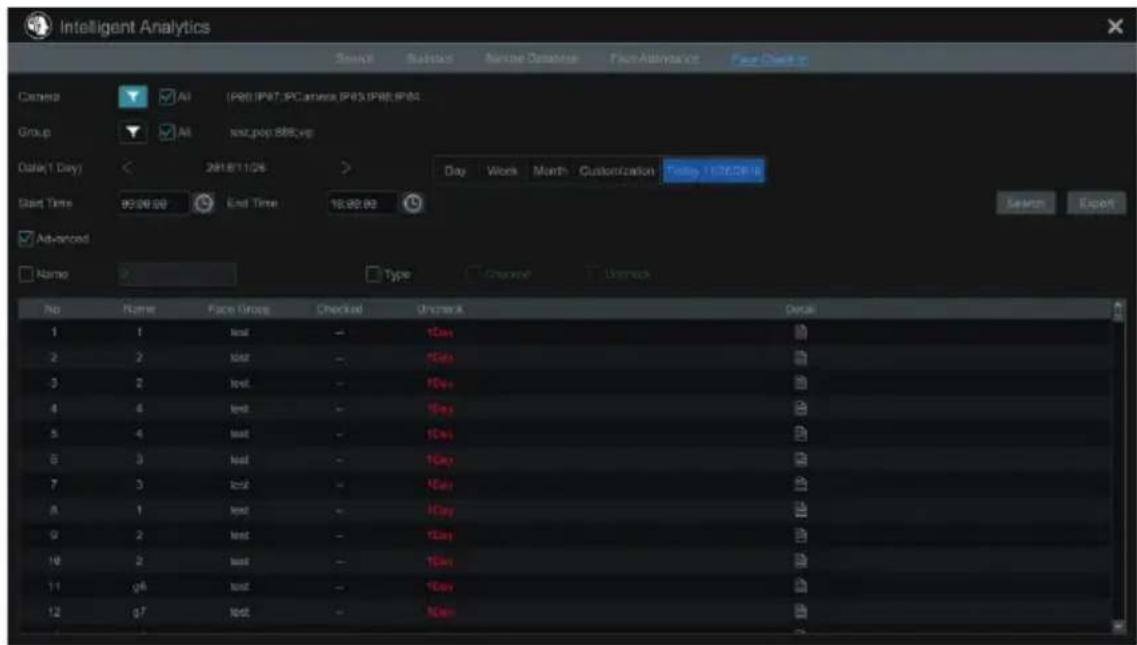Enable the Type filter checkbox
This screenshot has height=645, width=1137.
point(373,274)
